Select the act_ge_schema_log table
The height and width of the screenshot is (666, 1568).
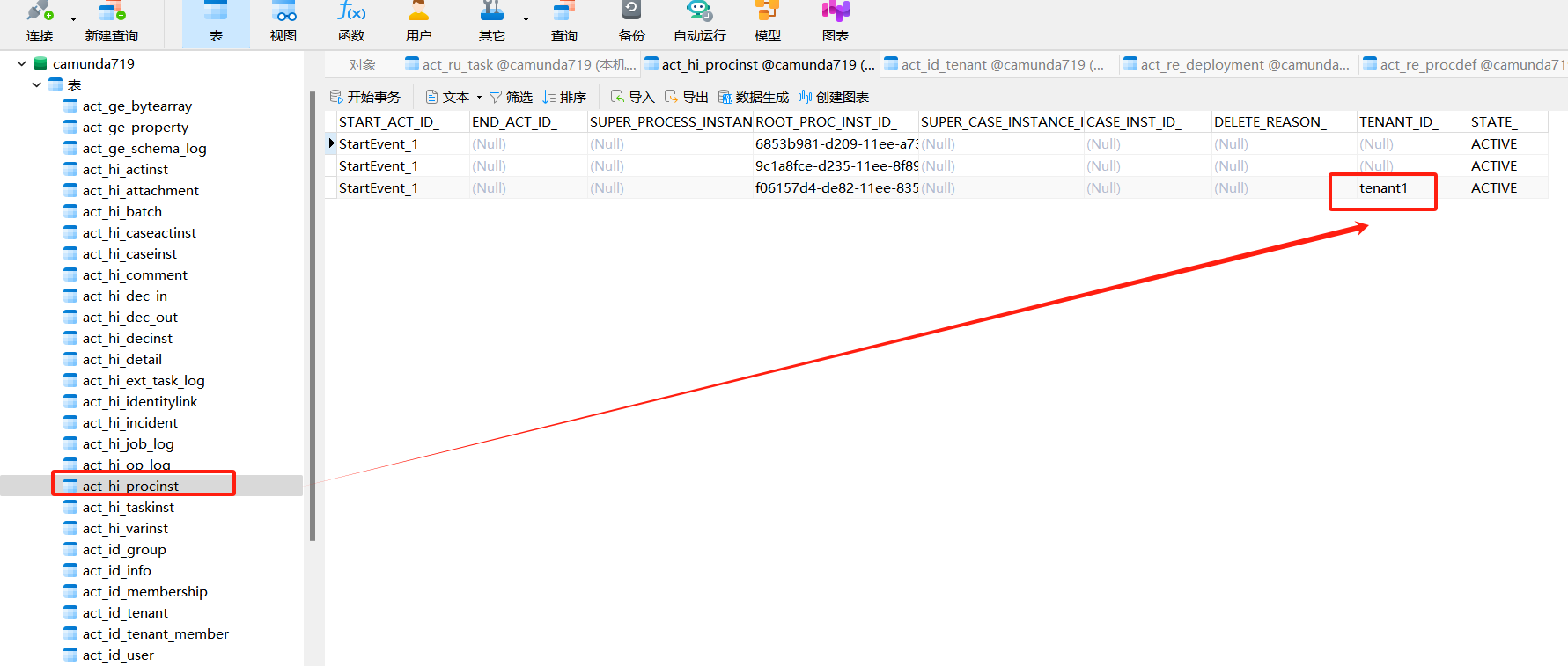pos(144,148)
